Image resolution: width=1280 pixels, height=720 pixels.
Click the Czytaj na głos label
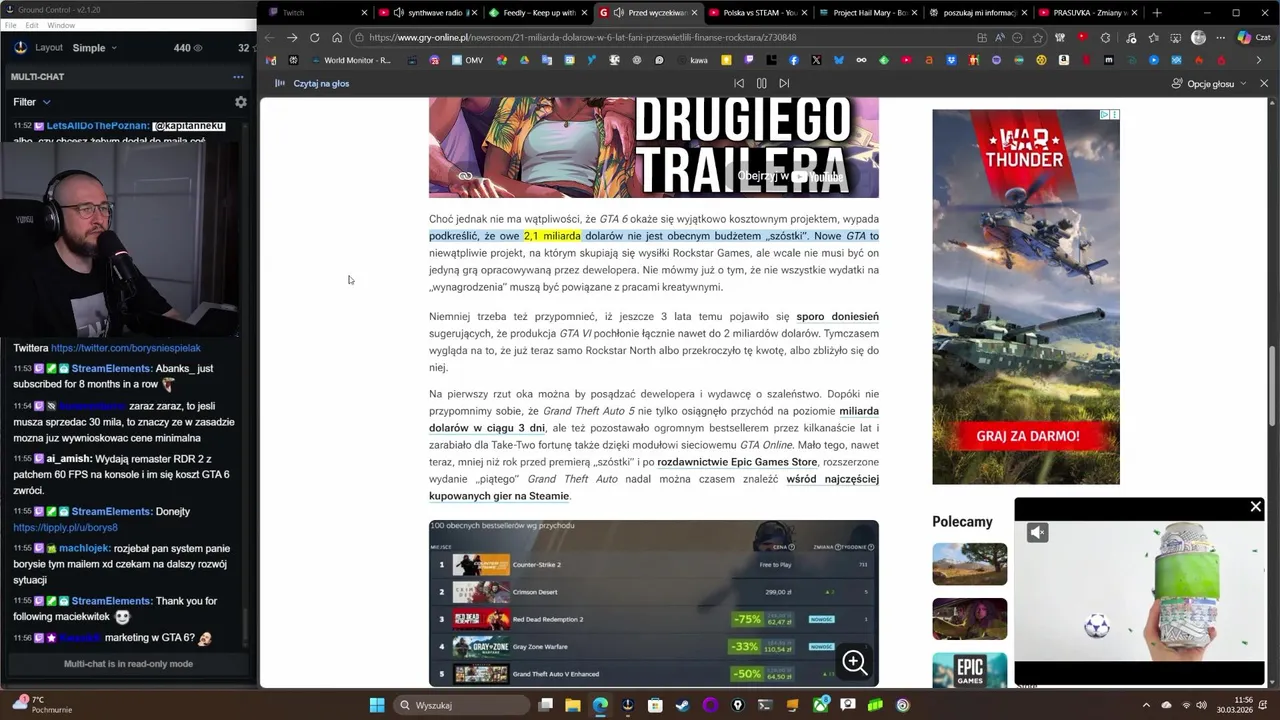coord(321,84)
